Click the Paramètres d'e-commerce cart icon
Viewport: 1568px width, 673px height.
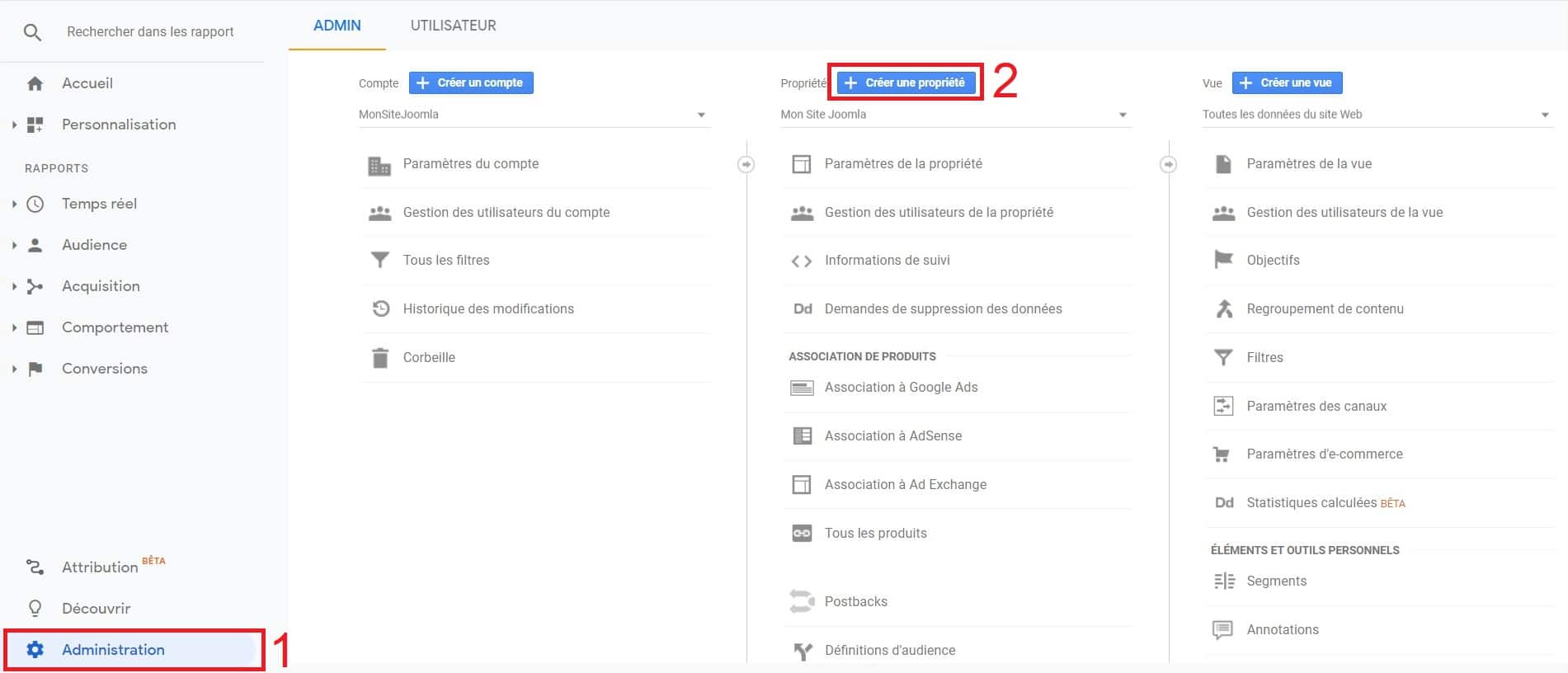pyautogui.click(x=1222, y=454)
